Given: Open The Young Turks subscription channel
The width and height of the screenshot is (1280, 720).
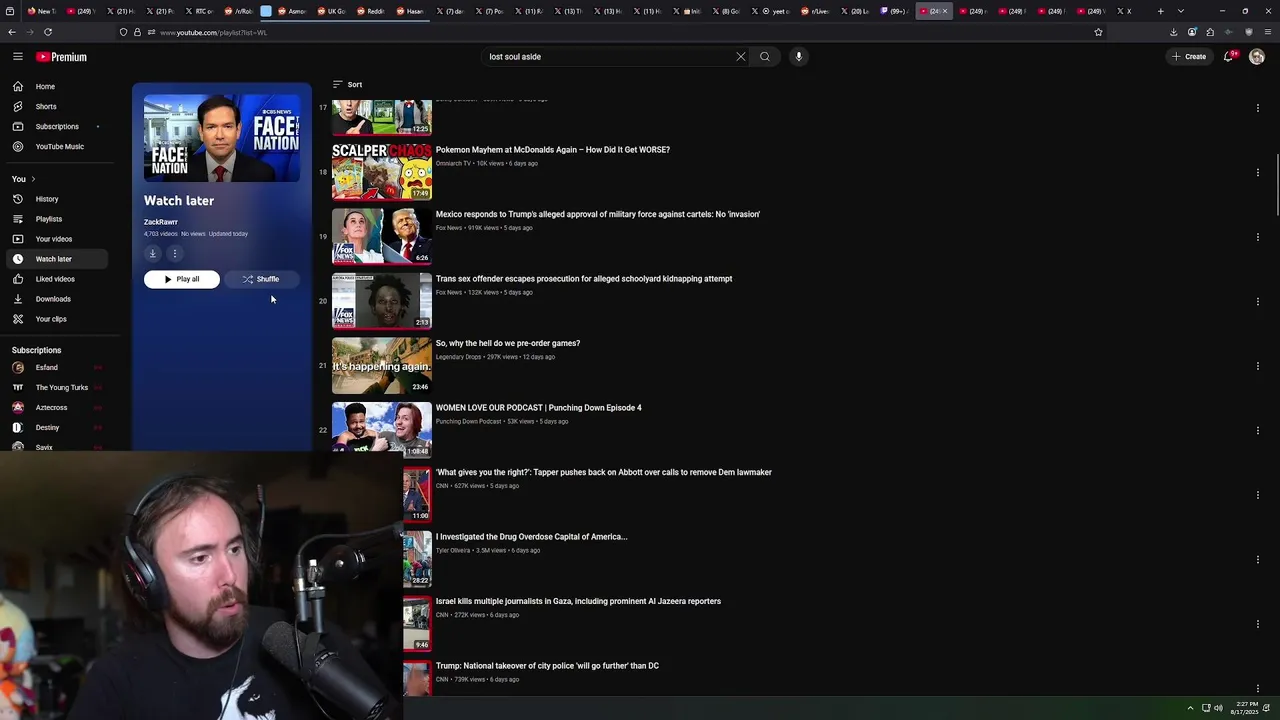Looking at the screenshot, I should (x=57, y=388).
